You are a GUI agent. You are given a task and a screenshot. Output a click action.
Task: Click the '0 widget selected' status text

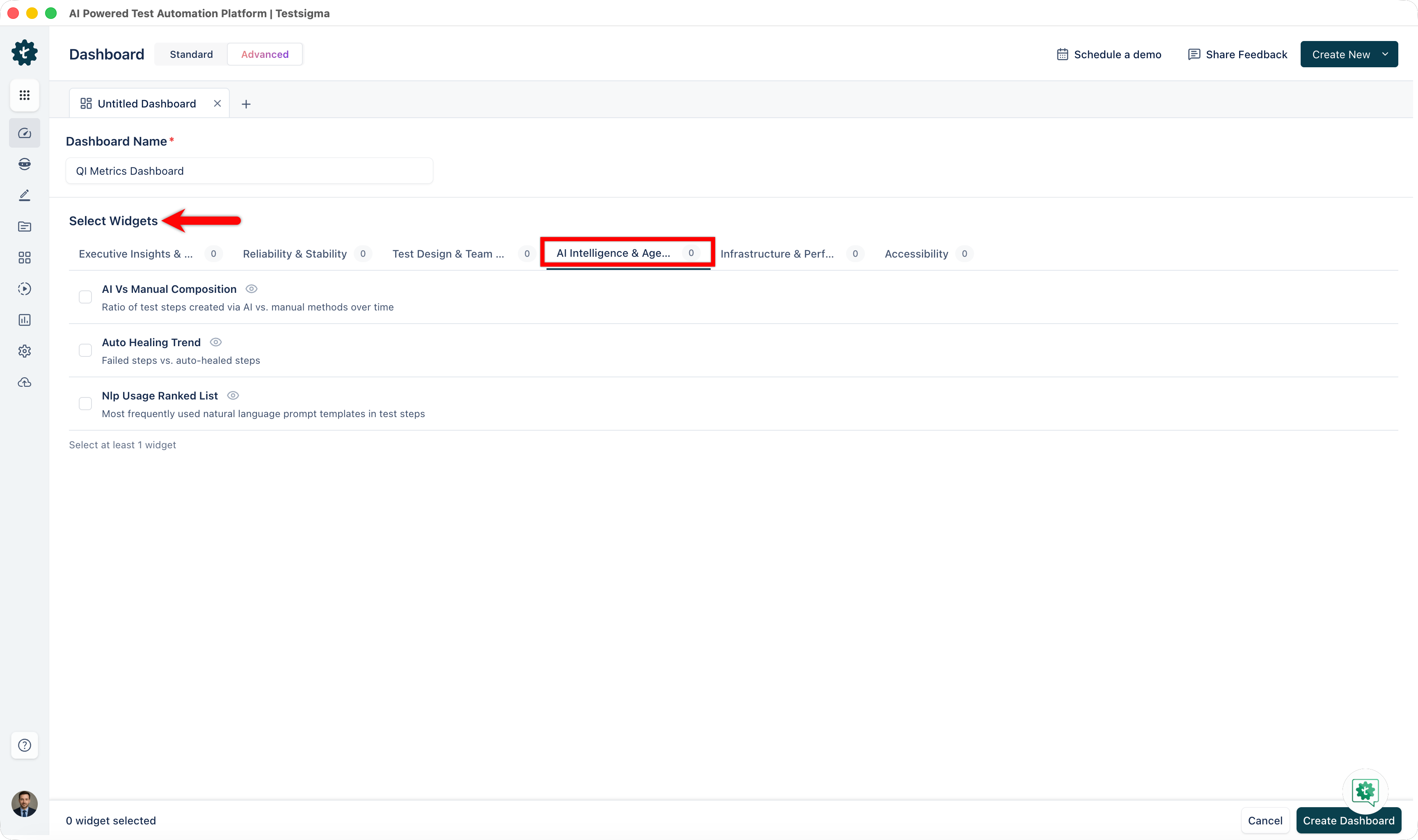click(111, 821)
